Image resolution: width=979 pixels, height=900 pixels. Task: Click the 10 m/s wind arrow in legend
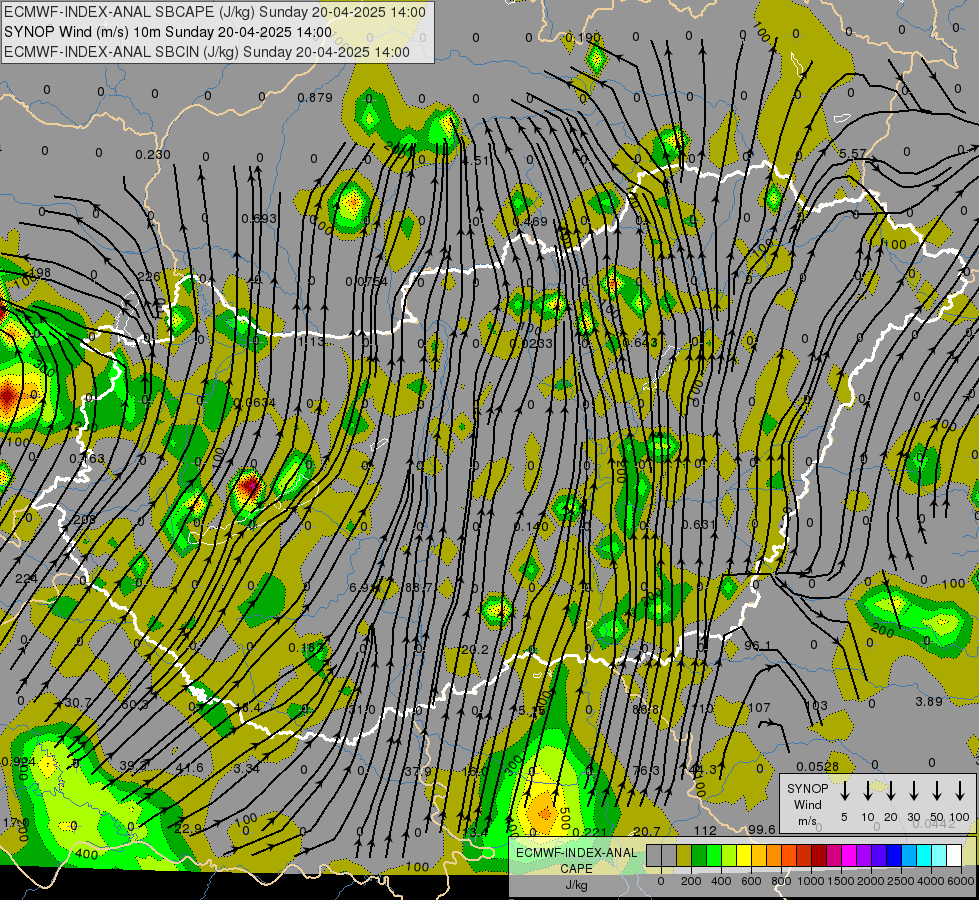pyautogui.click(x=868, y=791)
